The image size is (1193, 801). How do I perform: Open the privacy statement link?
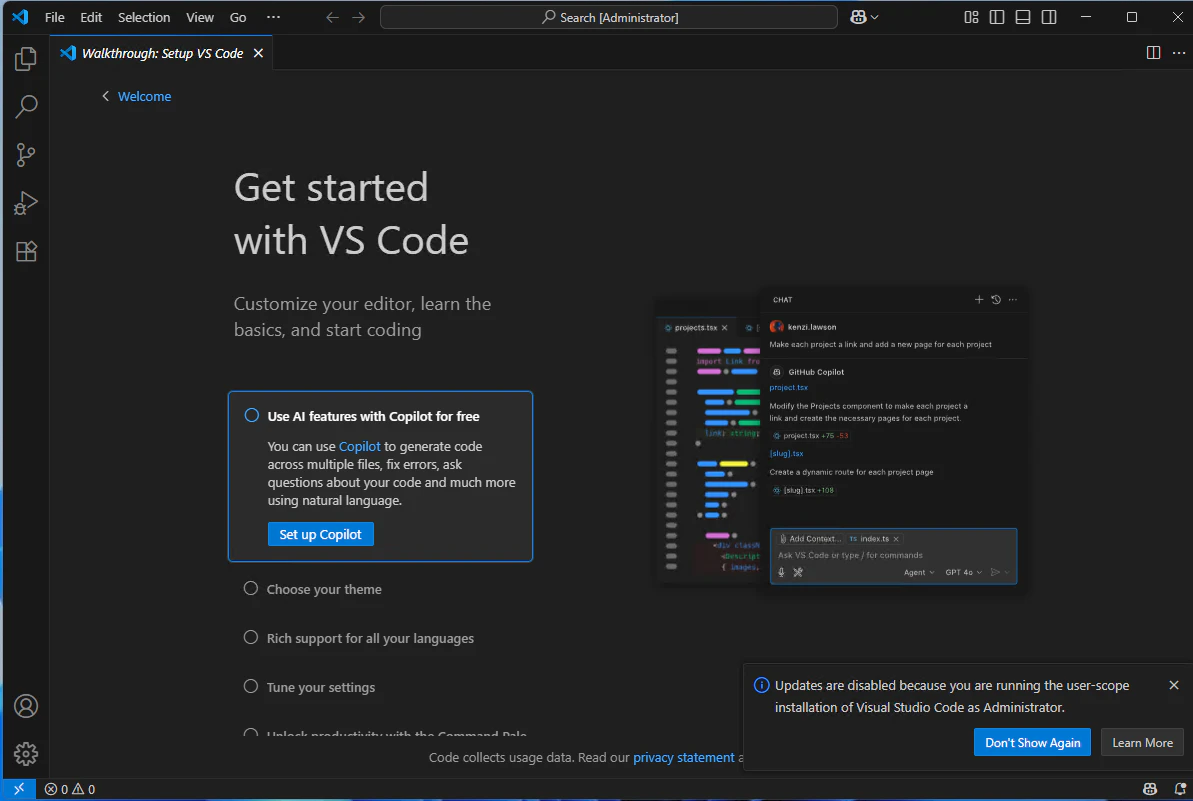(x=683, y=758)
